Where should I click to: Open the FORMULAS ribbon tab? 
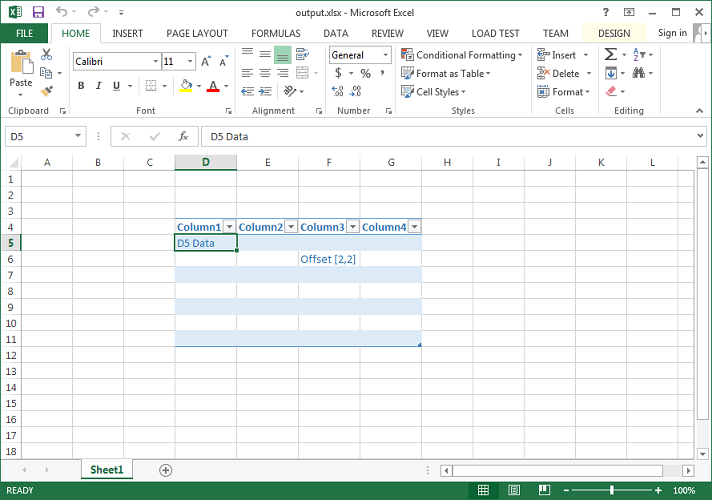coord(276,34)
